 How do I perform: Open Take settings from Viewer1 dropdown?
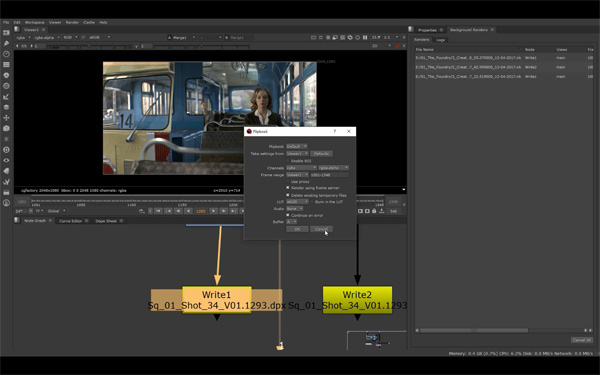(297, 153)
